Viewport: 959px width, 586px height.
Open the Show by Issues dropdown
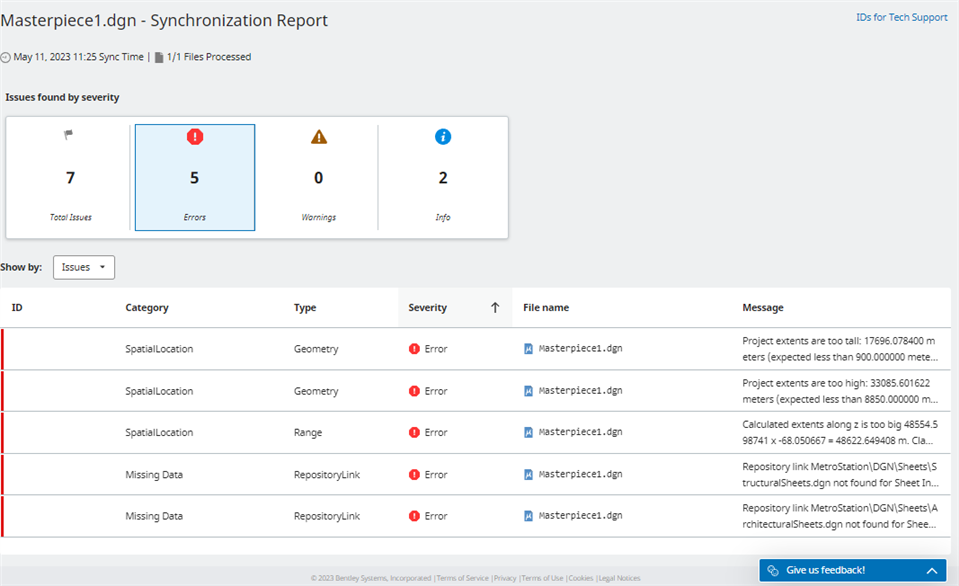click(84, 267)
